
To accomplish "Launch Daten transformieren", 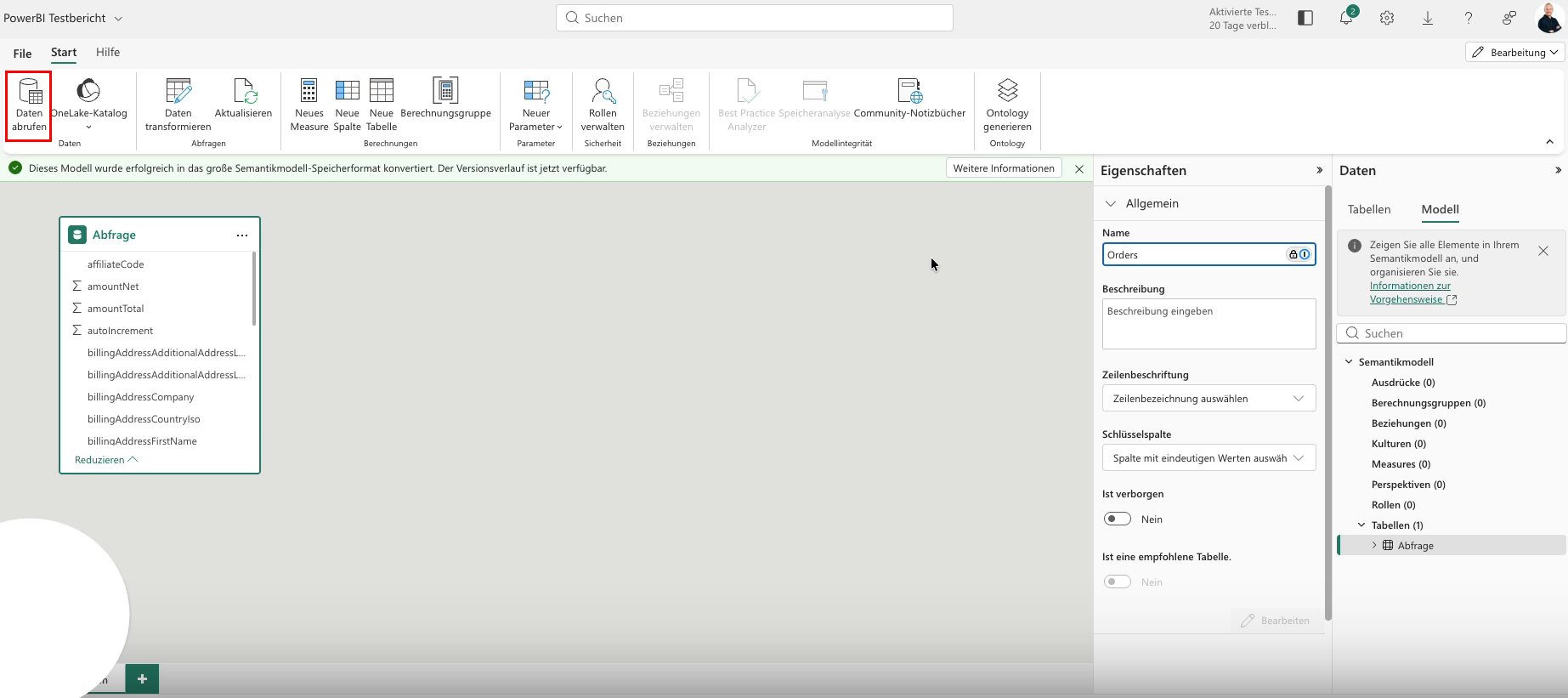I will pos(178,105).
